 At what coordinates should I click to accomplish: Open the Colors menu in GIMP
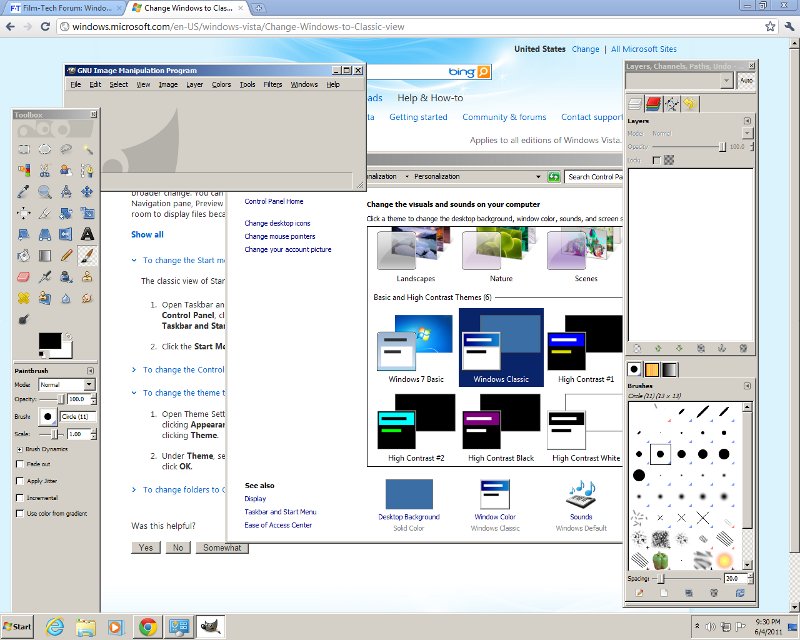(x=221, y=85)
